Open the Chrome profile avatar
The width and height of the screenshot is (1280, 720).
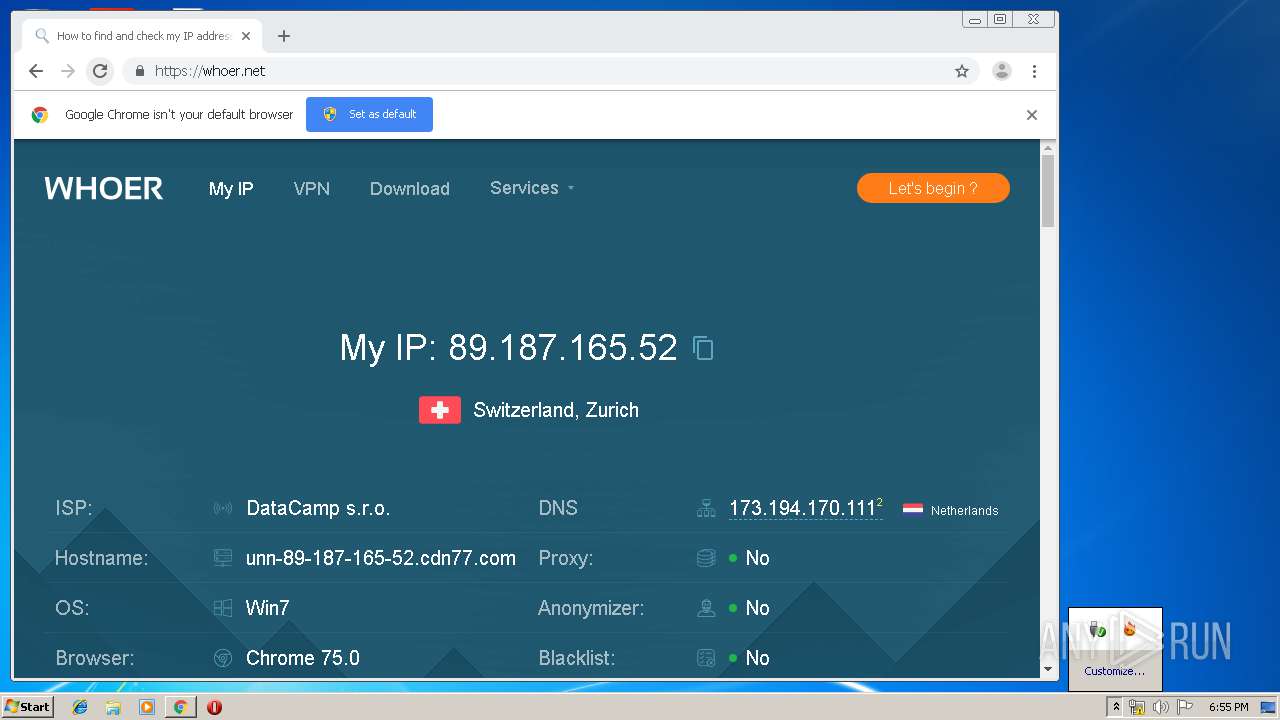point(1001,71)
